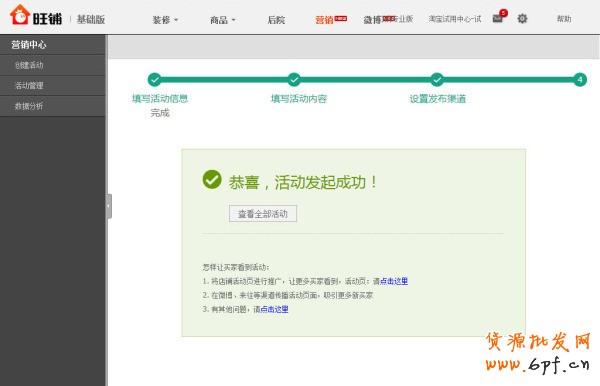Expand the 商品 dropdown menu
This screenshot has height=386, width=600.
tap(223, 20)
